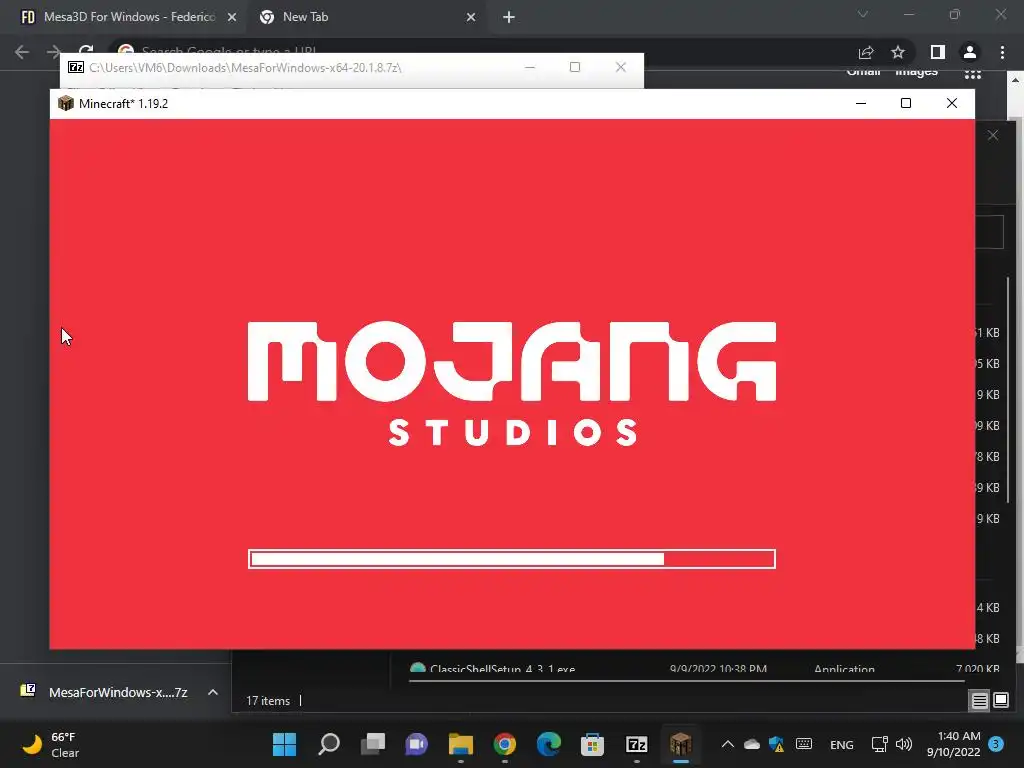This screenshot has height=768, width=1024.
Task: Open touch keyboard tray icon
Action: [x=804, y=744]
